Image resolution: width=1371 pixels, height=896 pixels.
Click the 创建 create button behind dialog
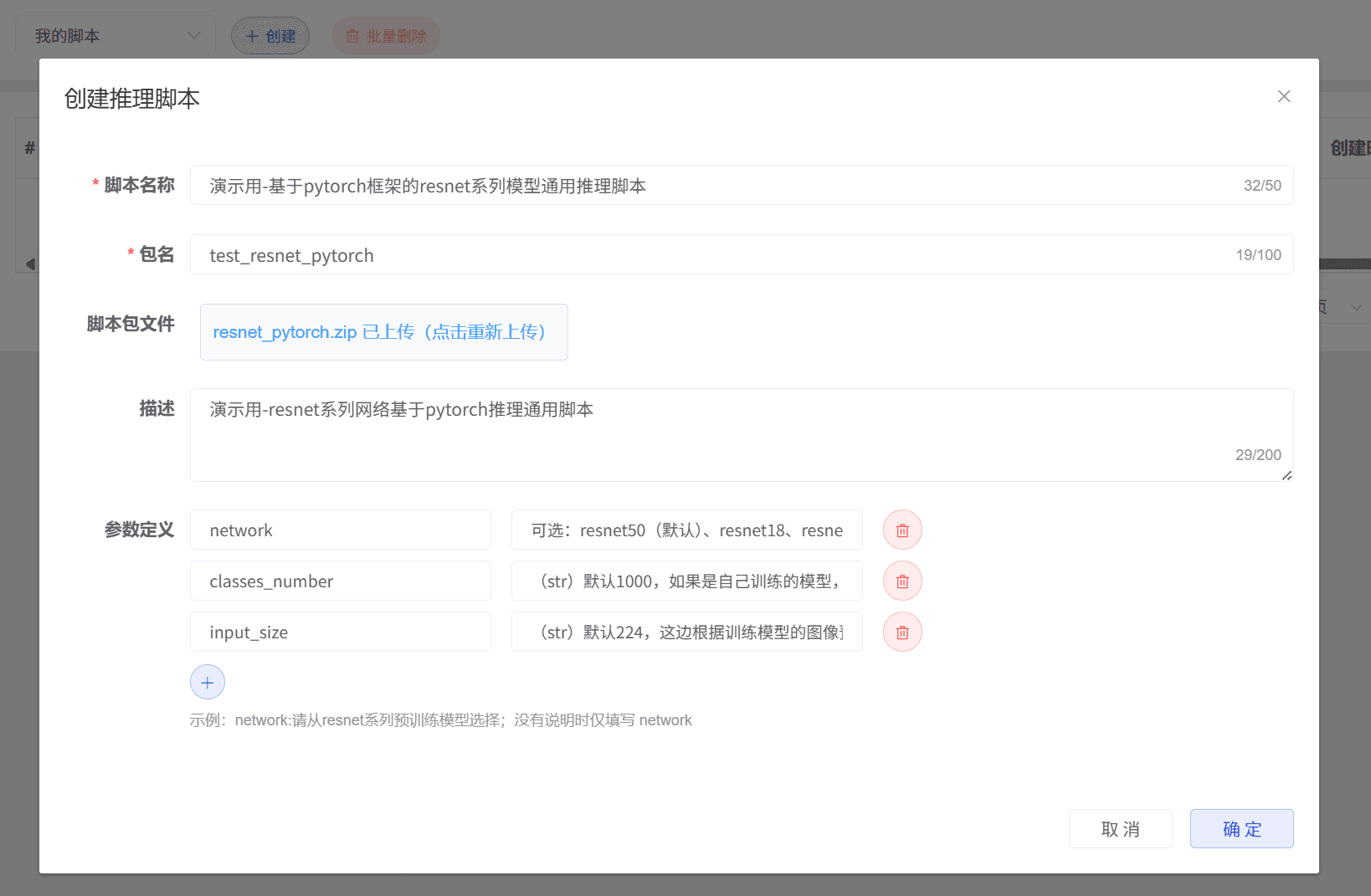[x=270, y=36]
